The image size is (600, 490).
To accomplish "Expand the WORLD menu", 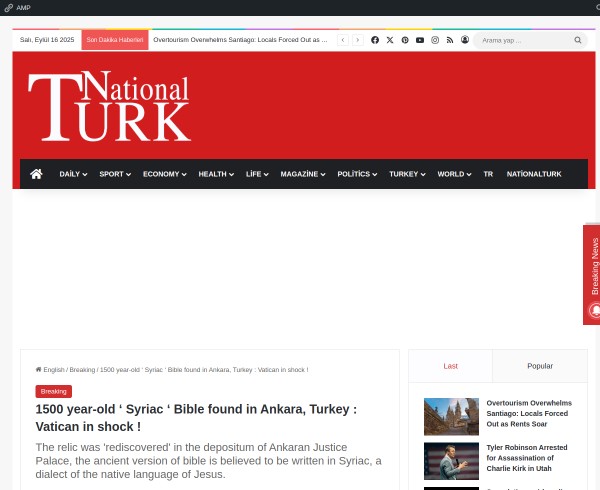I will pyautogui.click(x=454, y=174).
